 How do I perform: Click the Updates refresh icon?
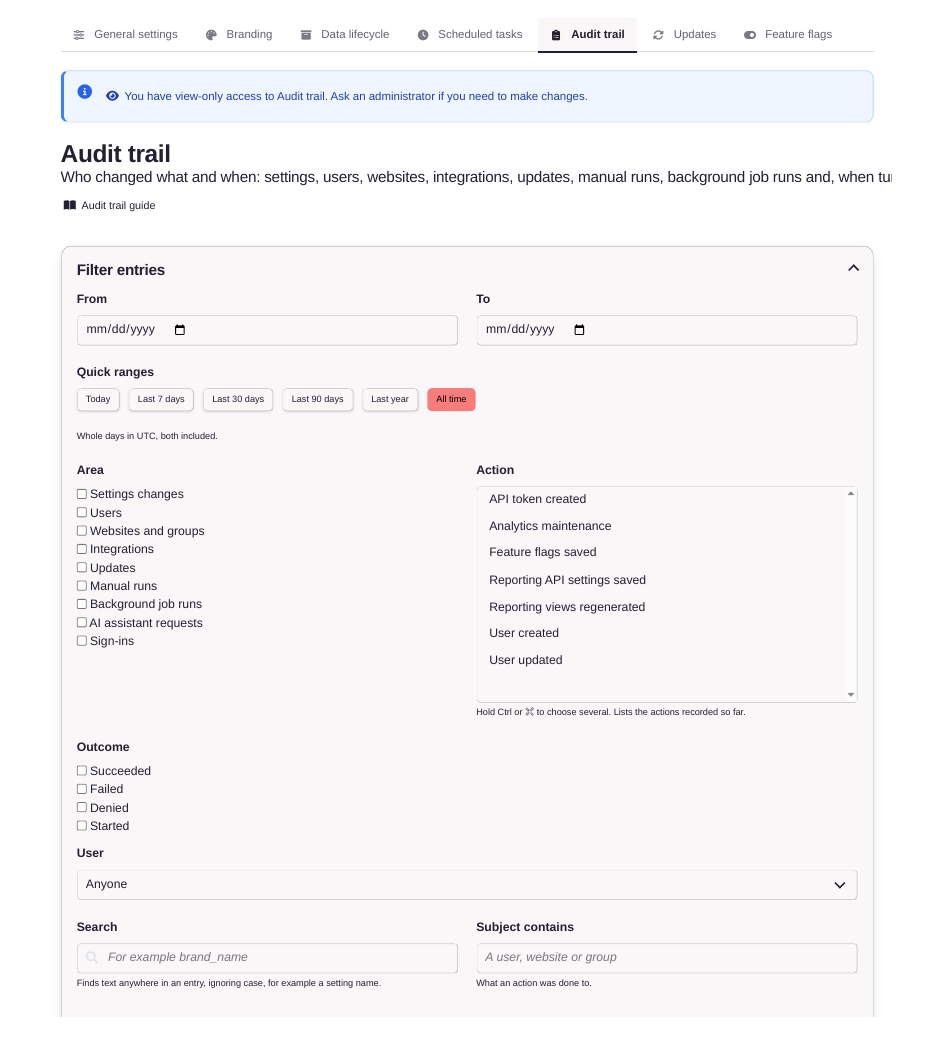pyautogui.click(x=658, y=35)
